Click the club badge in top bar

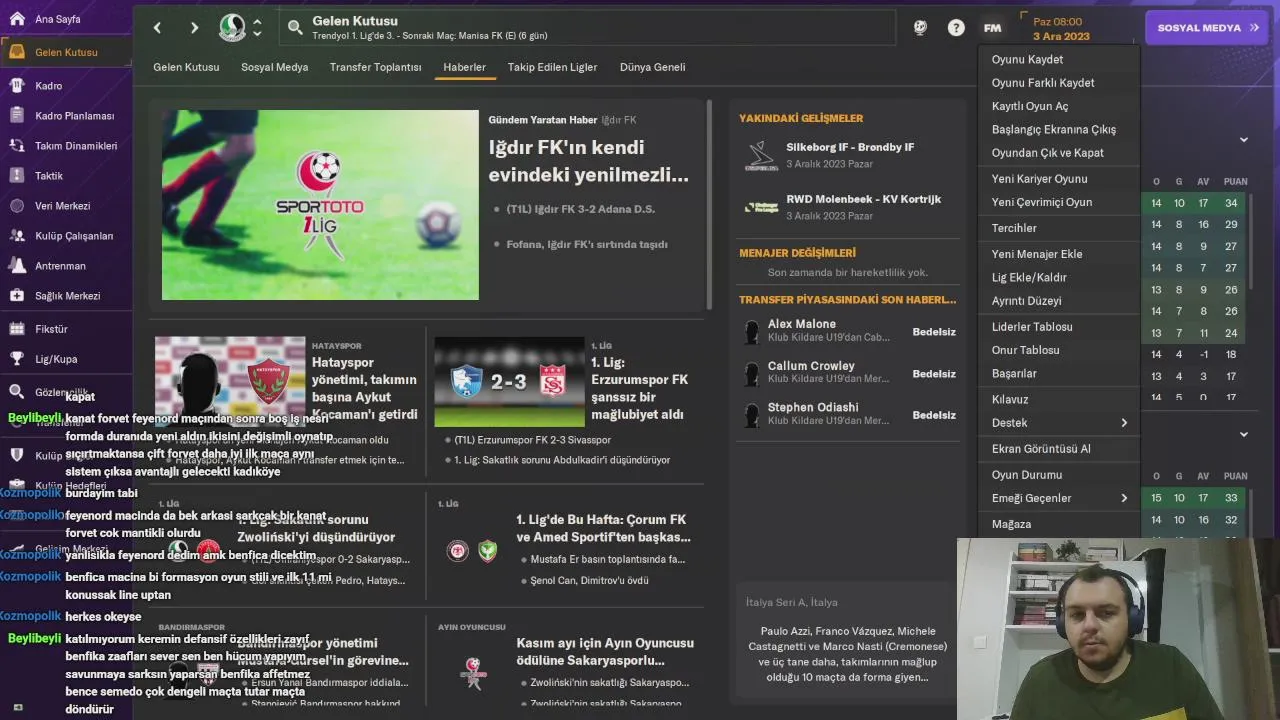click(x=232, y=28)
